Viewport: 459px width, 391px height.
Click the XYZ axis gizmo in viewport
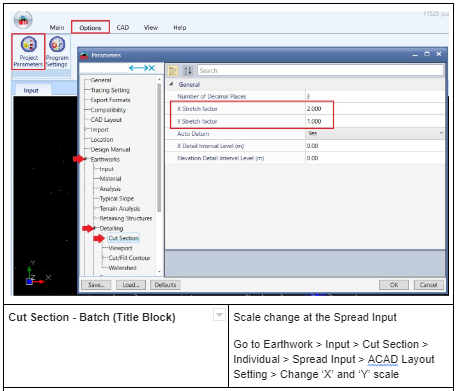click(38, 274)
